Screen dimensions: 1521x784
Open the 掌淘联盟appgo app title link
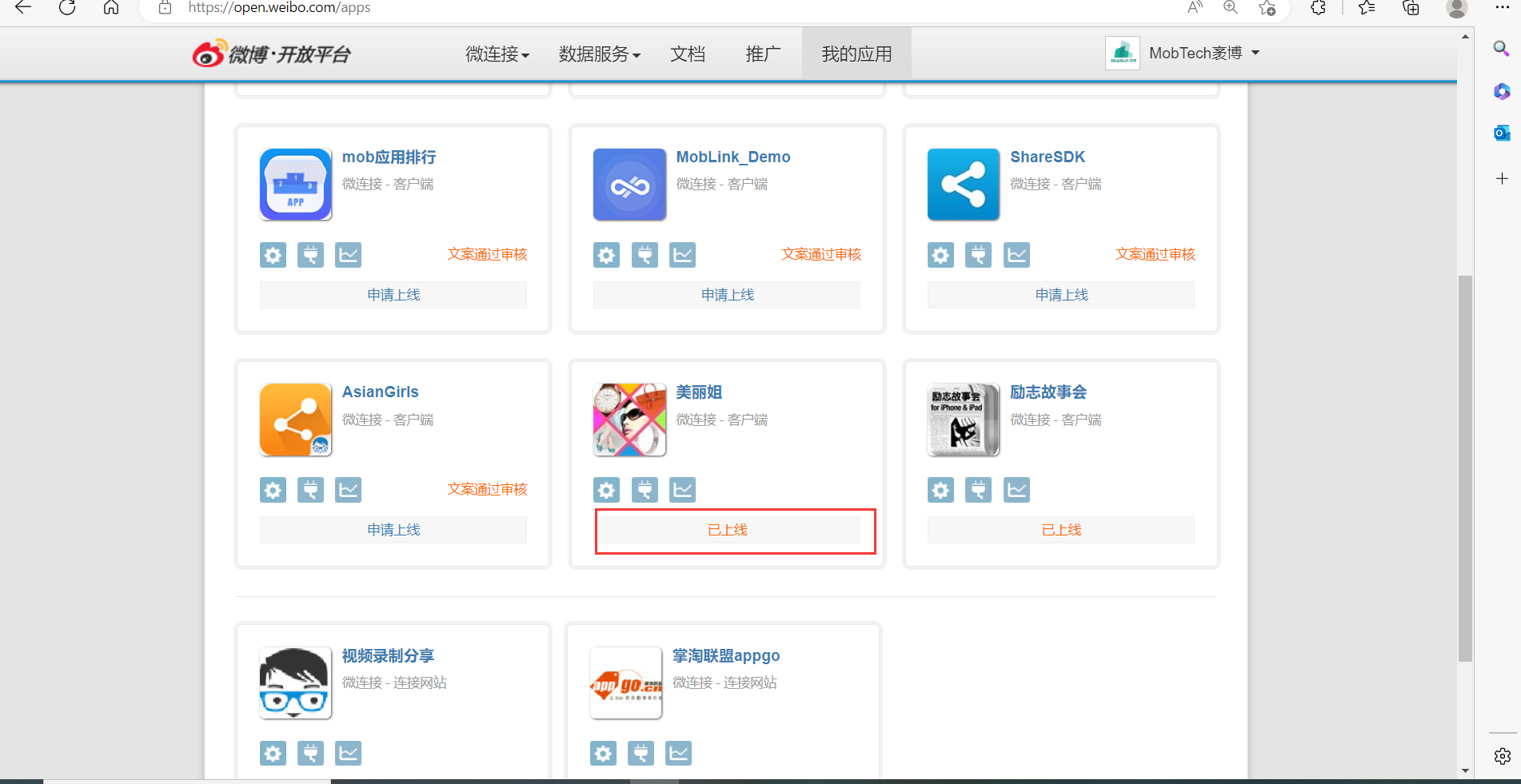pyautogui.click(x=726, y=656)
